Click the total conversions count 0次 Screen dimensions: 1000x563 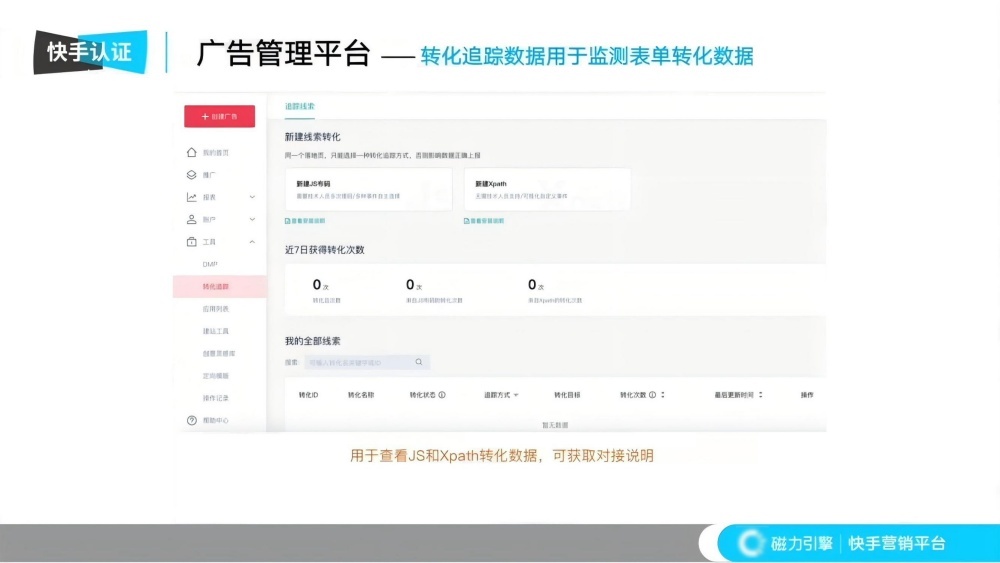pyautogui.click(x=320, y=285)
